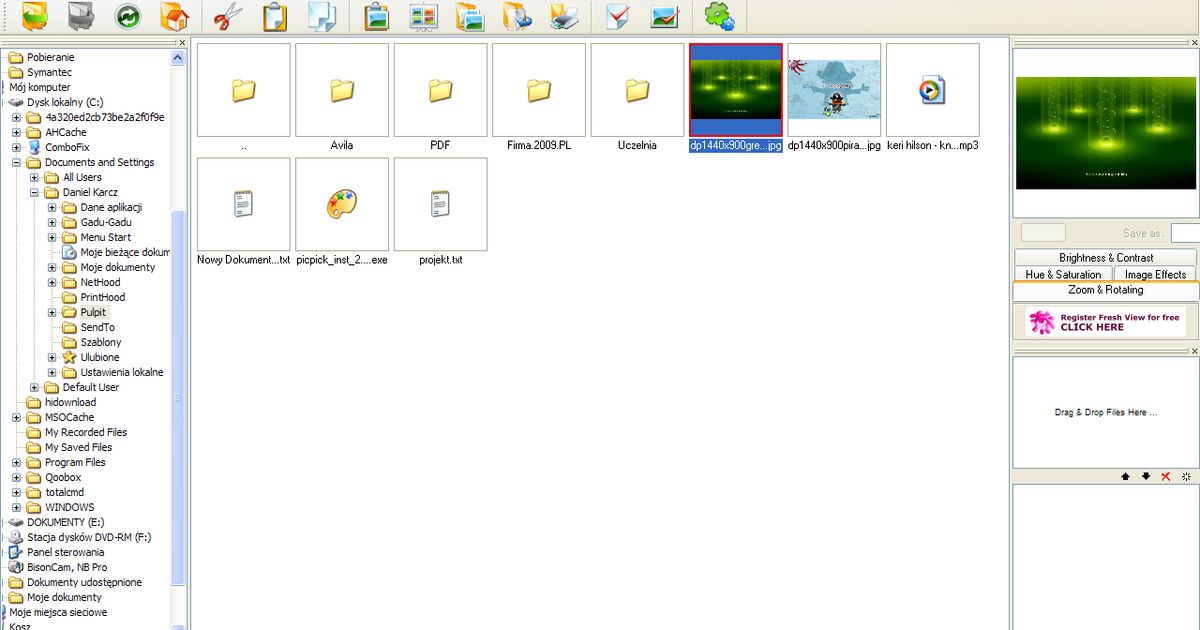Click the folder-with-picture toolbar icon
Image resolution: width=1200 pixels, height=630 pixels.
pyautogui.click(x=470, y=16)
